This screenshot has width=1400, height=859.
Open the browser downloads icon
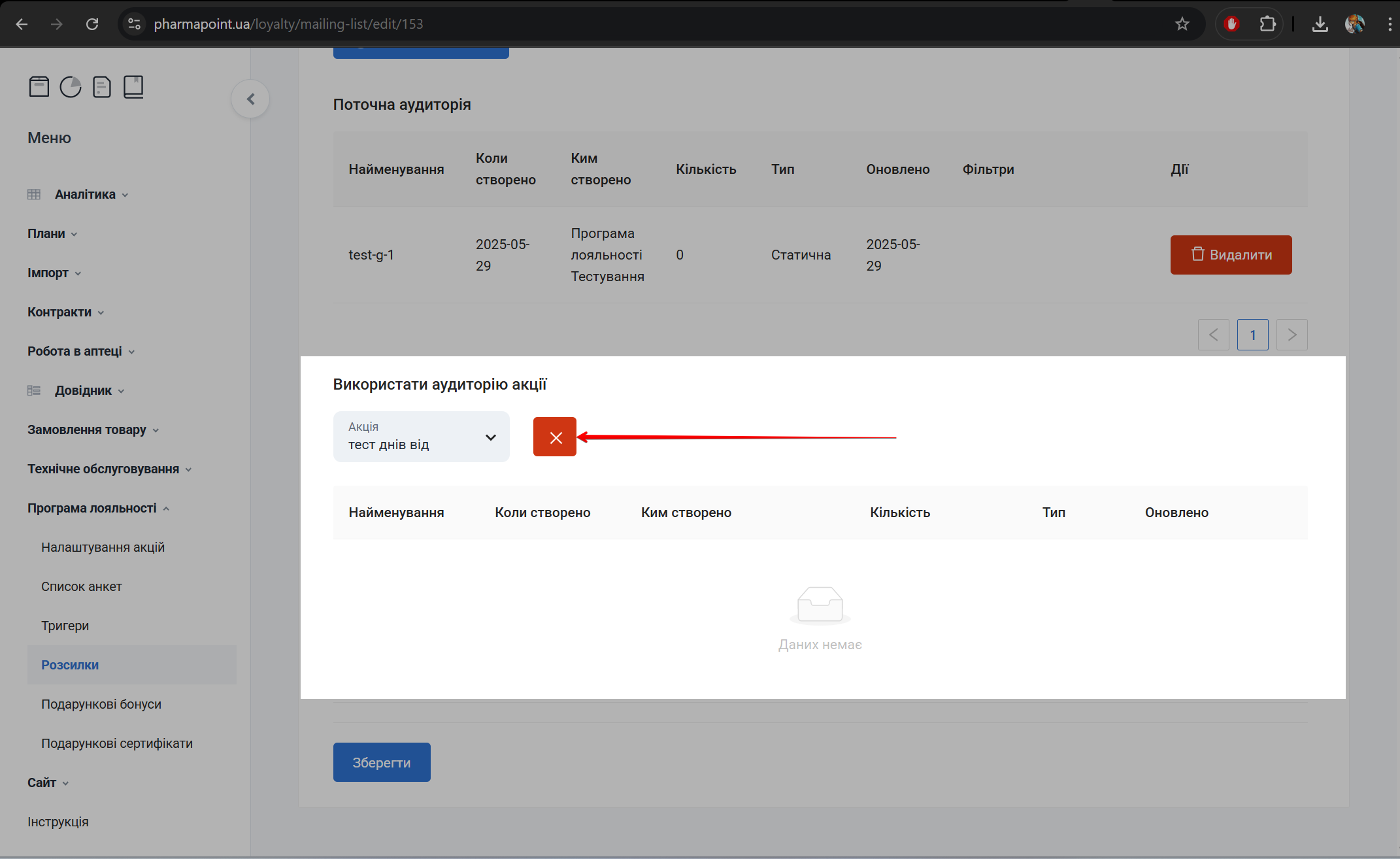1320,24
